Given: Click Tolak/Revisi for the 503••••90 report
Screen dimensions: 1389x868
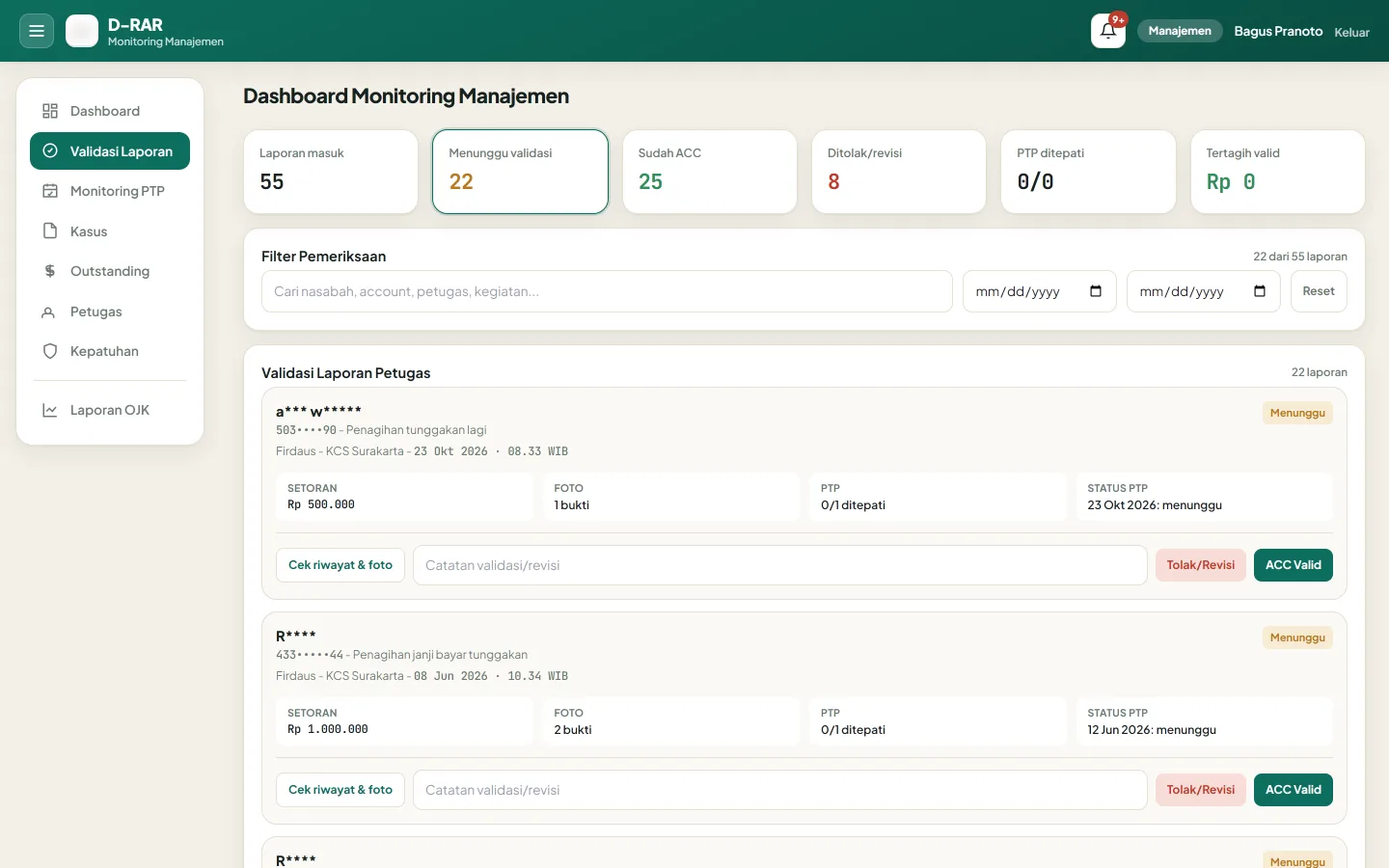Looking at the screenshot, I should coord(1201,565).
